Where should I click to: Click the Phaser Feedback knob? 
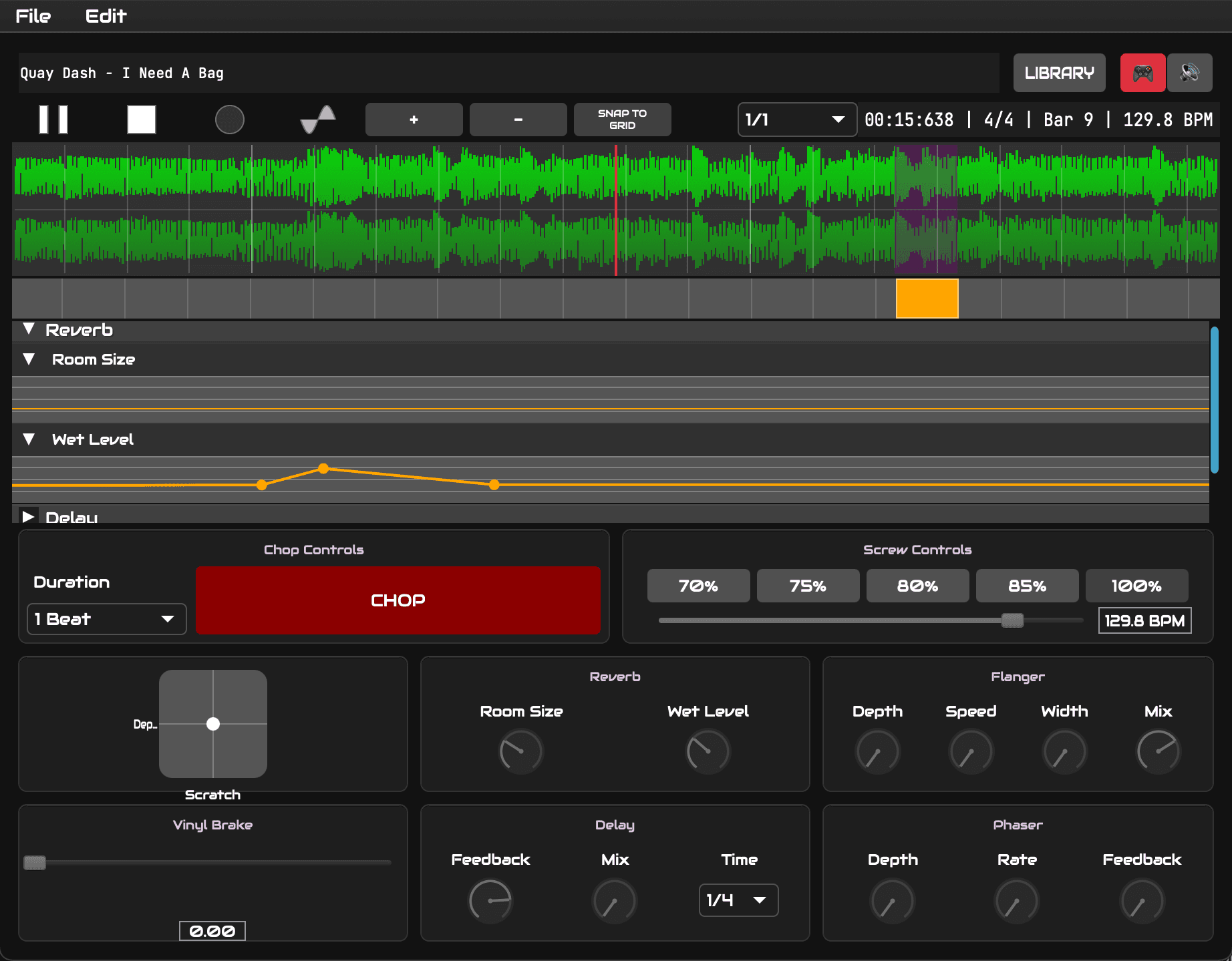1142,902
